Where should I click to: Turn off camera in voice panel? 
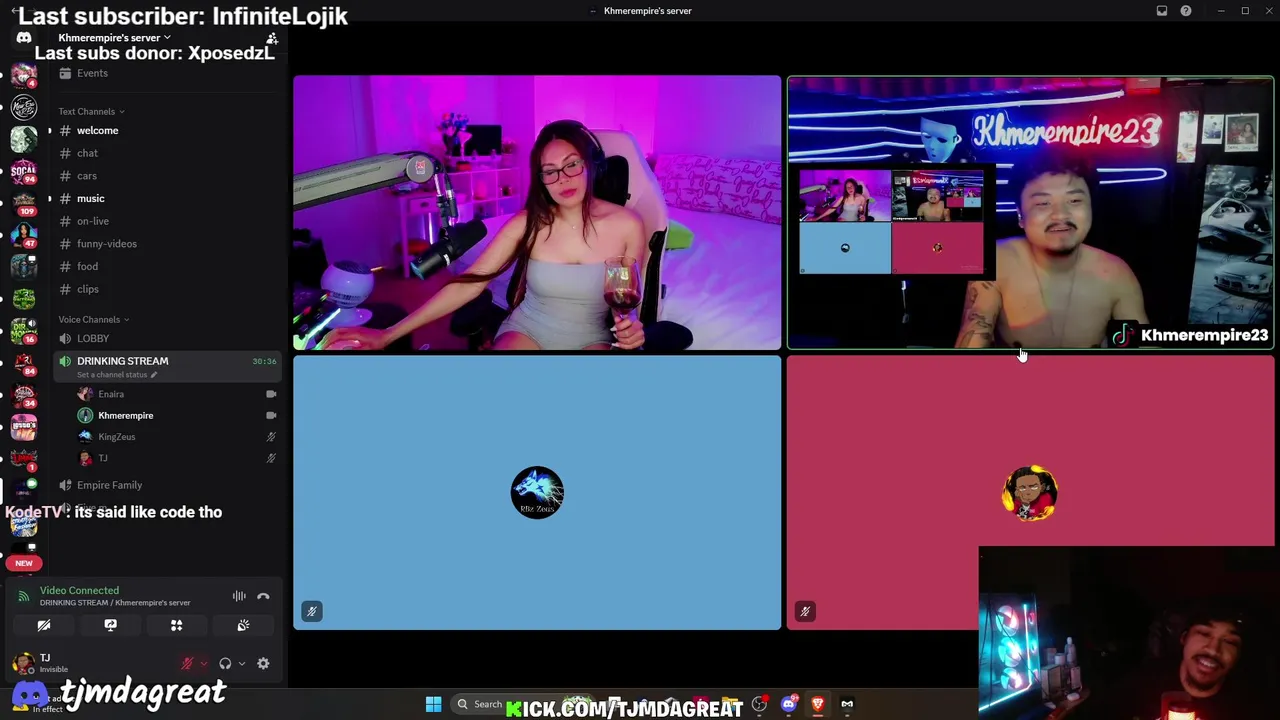(x=44, y=625)
